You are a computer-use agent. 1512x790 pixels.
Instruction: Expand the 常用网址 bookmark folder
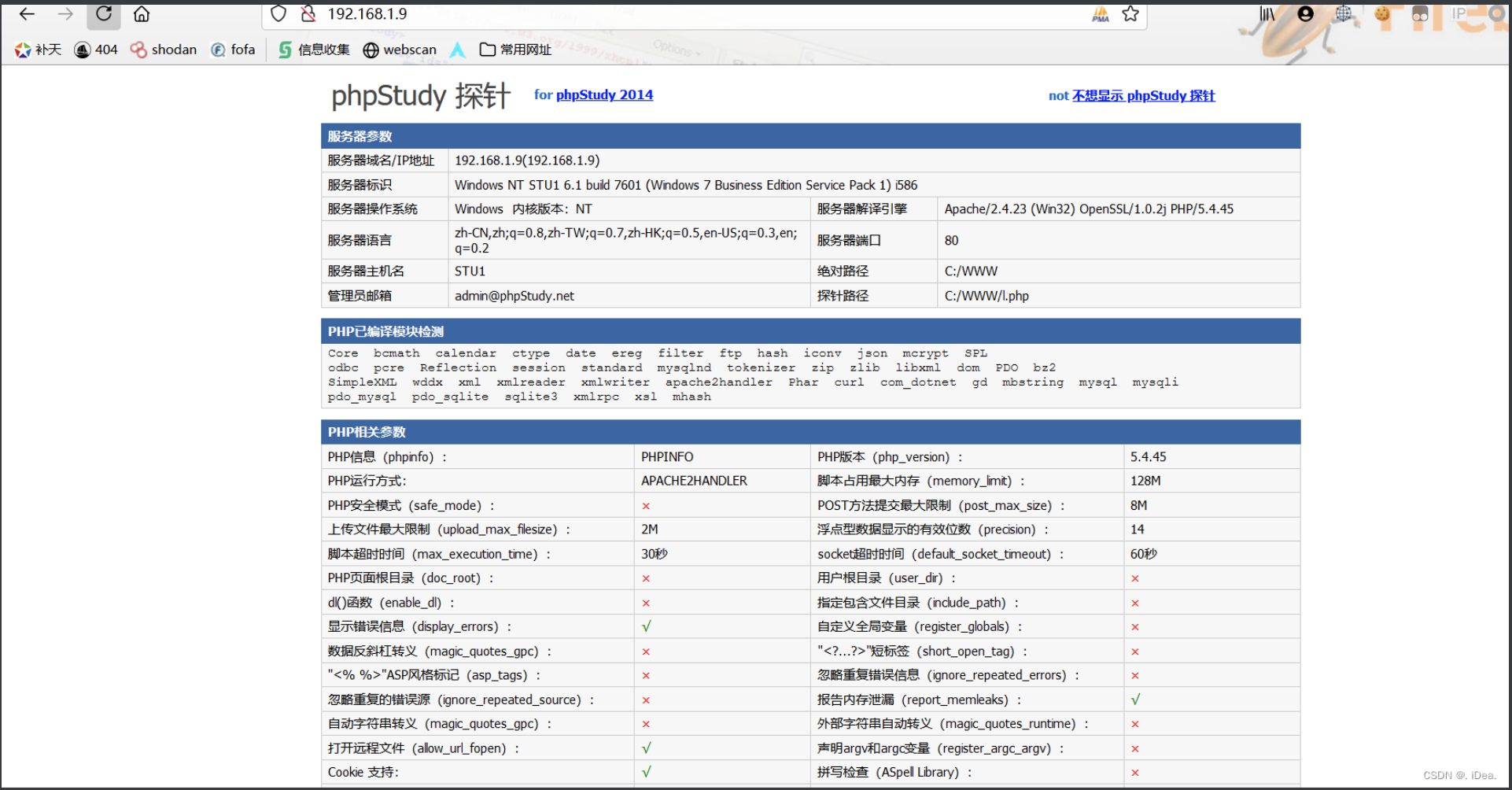[516, 50]
